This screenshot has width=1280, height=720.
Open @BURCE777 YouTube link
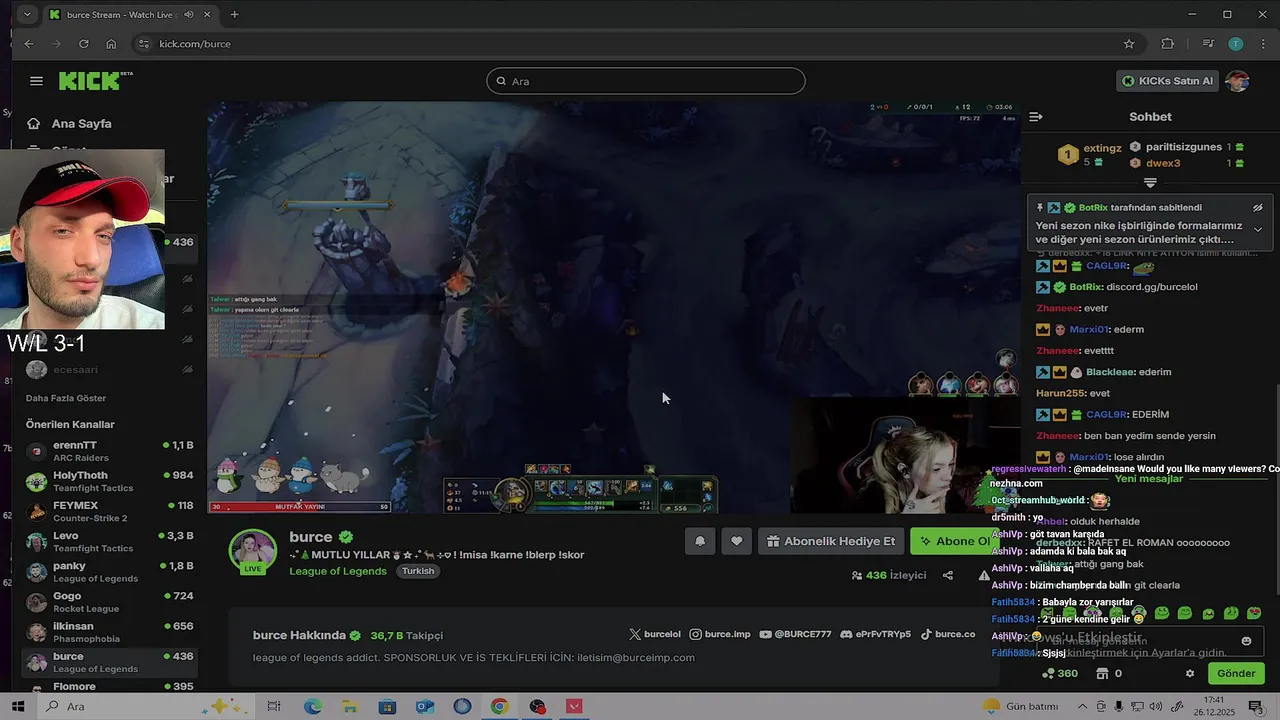coord(795,634)
